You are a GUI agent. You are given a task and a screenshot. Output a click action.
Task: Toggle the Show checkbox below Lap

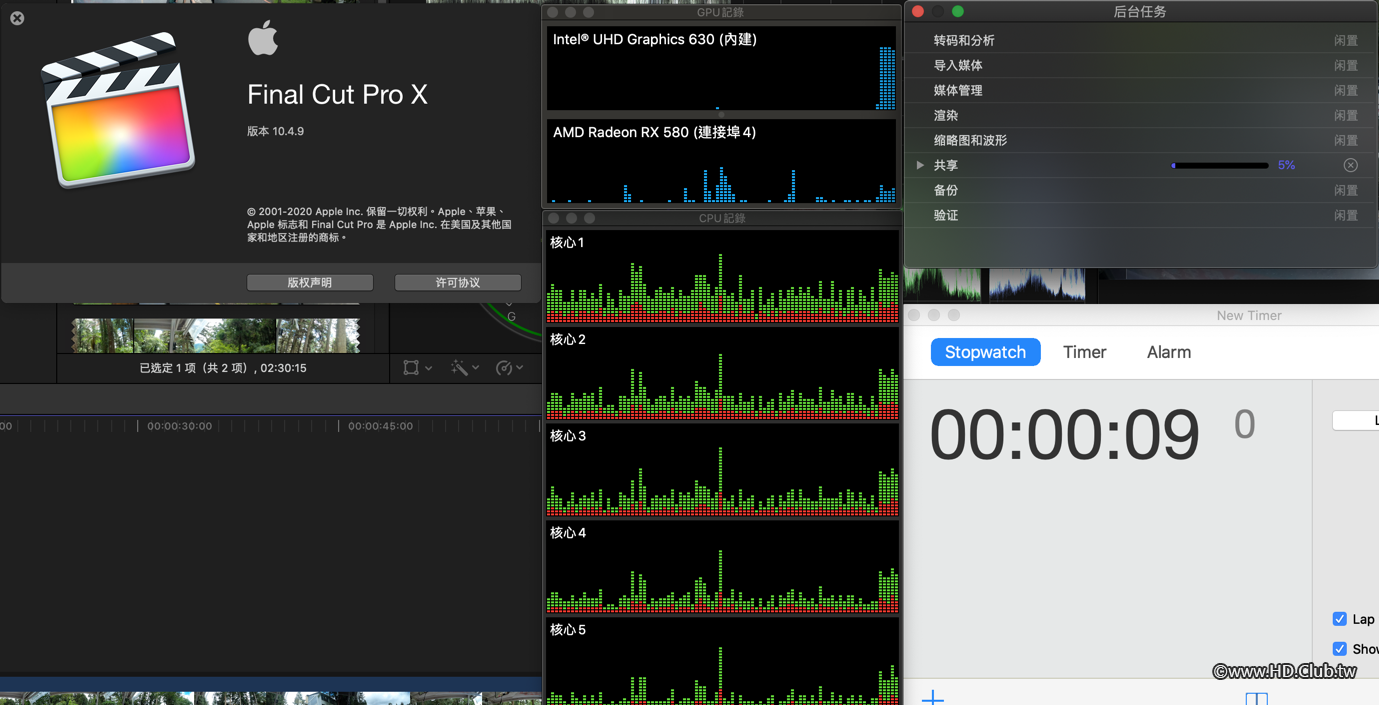click(1340, 649)
